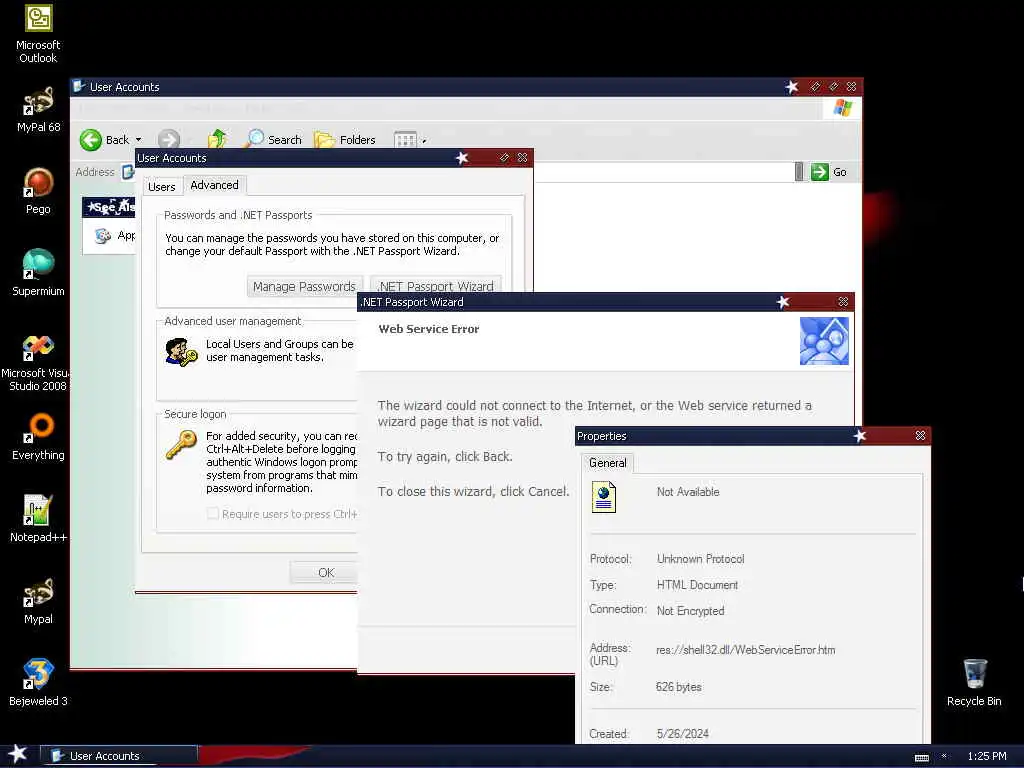Click the Secure logon key icon
The width and height of the screenshot is (1024, 768).
tap(181, 445)
